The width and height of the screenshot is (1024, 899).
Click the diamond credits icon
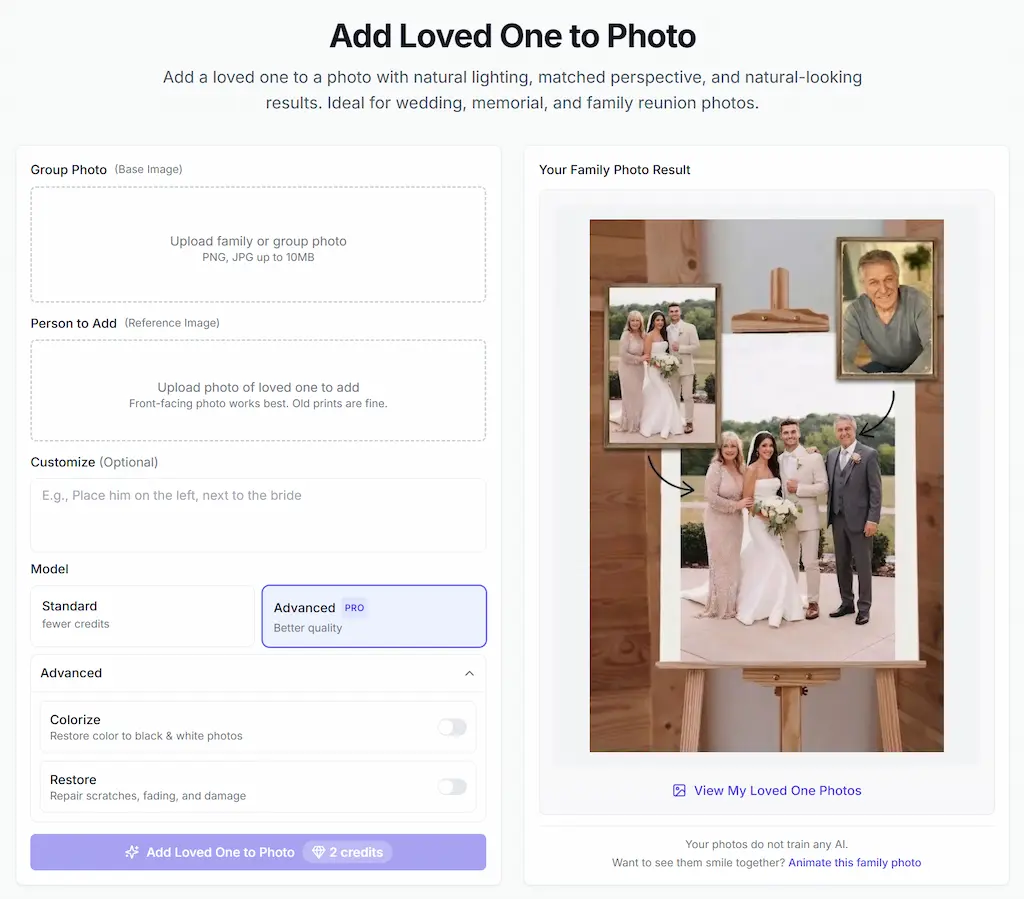coord(319,852)
